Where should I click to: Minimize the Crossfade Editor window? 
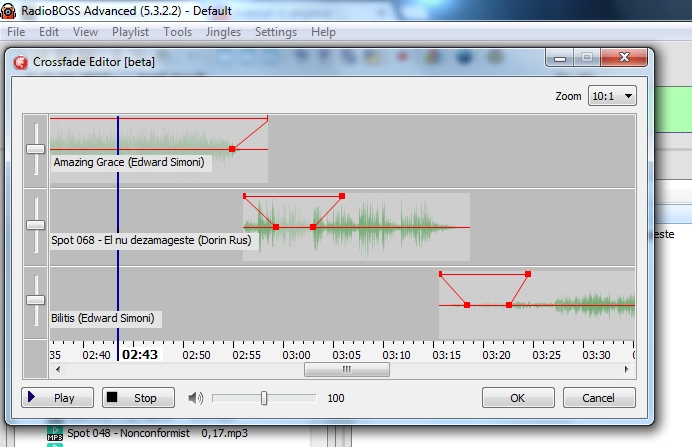tap(560, 57)
